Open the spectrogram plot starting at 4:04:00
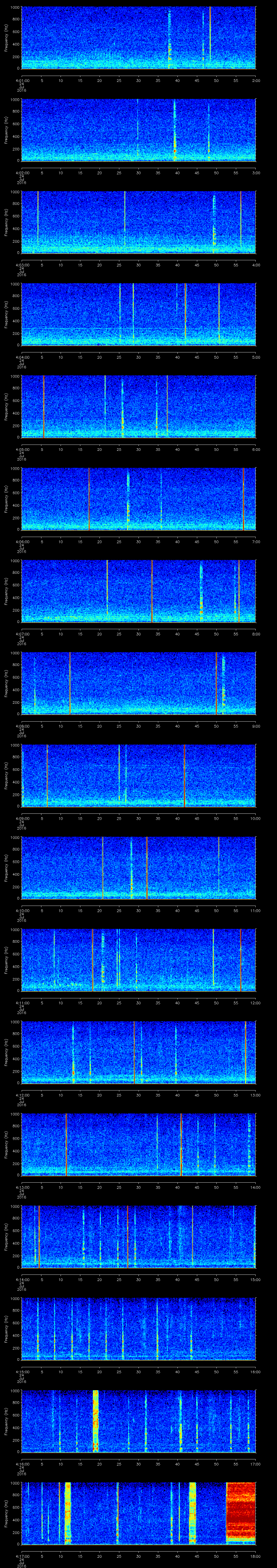The height and width of the screenshot is (1568, 277). pos(139,314)
